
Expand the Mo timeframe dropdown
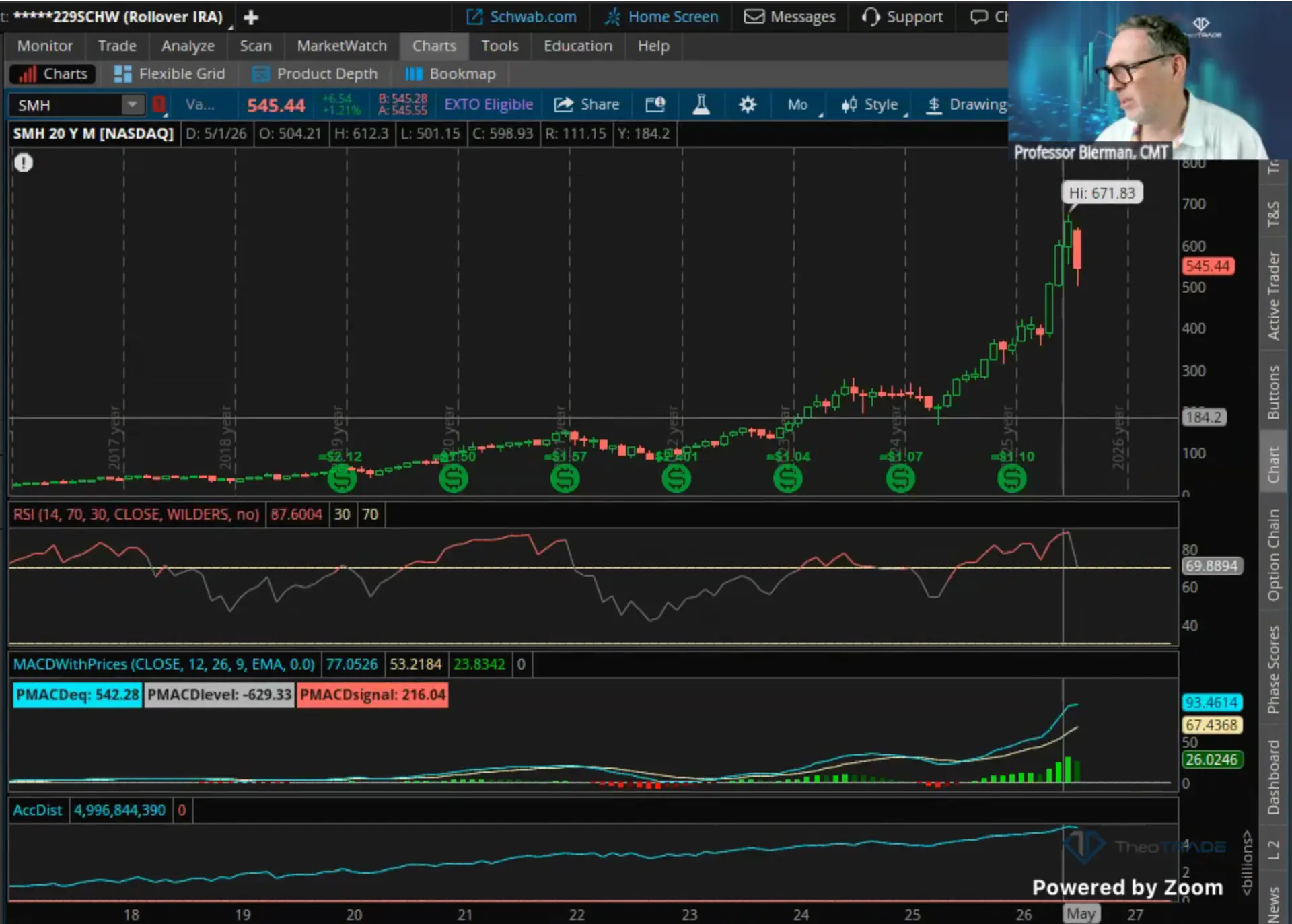pyautogui.click(x=803, y=105)
